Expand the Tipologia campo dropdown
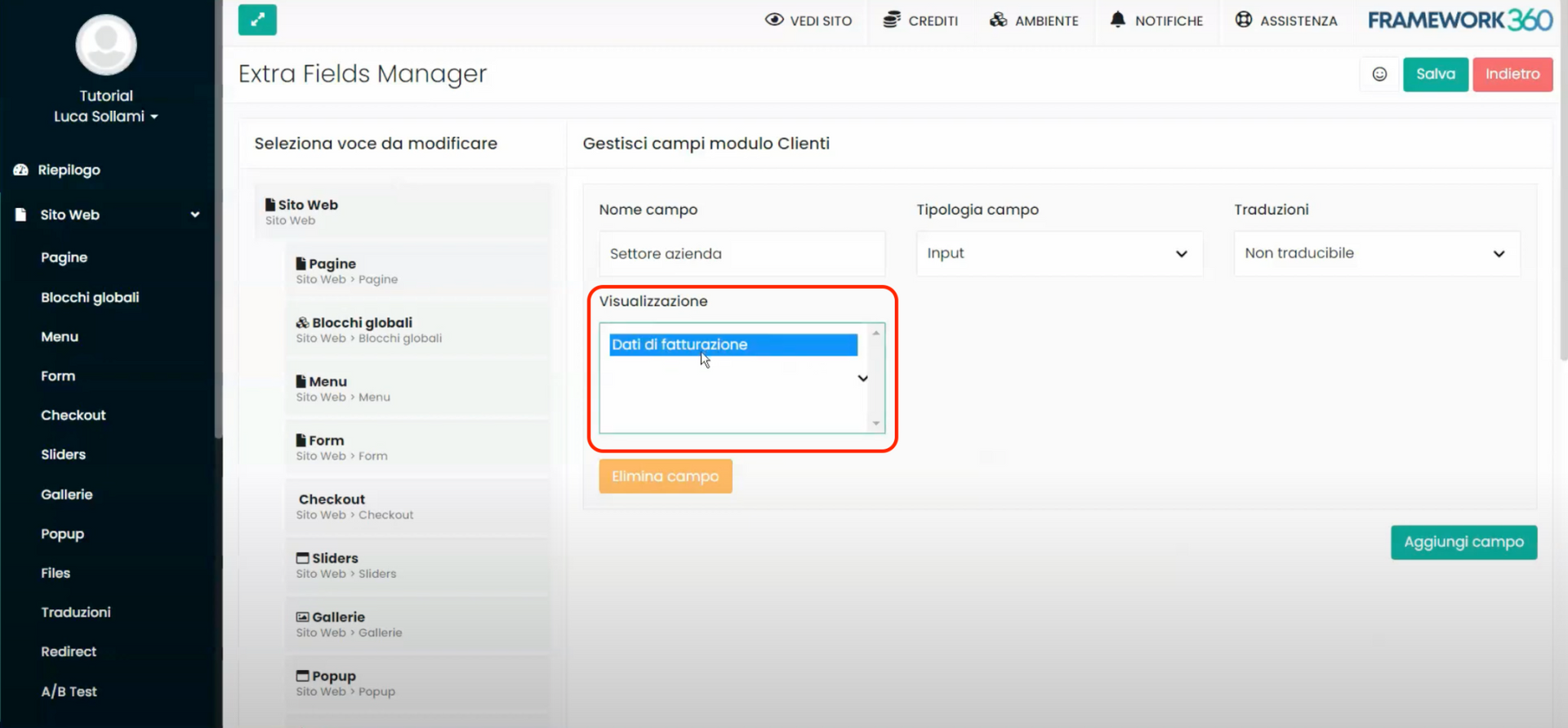Screen dimensions: 1568x728 pos(1058,254)
